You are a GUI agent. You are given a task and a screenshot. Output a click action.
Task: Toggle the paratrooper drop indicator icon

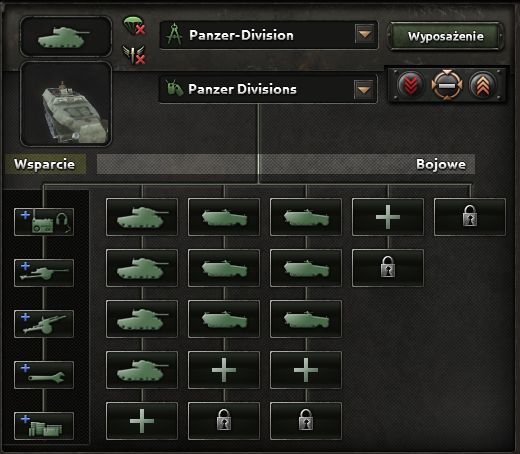click(x=134, y=26)
